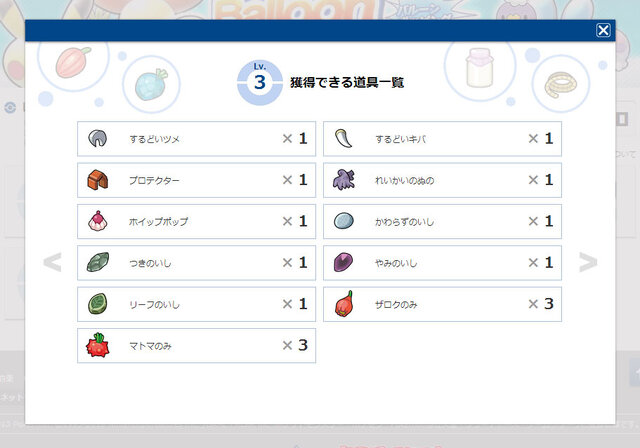This screenshot has height=448, width=640.
Task: Select the ホイップポップ text label
Action: pyautogui.click(x=159, y=222)
